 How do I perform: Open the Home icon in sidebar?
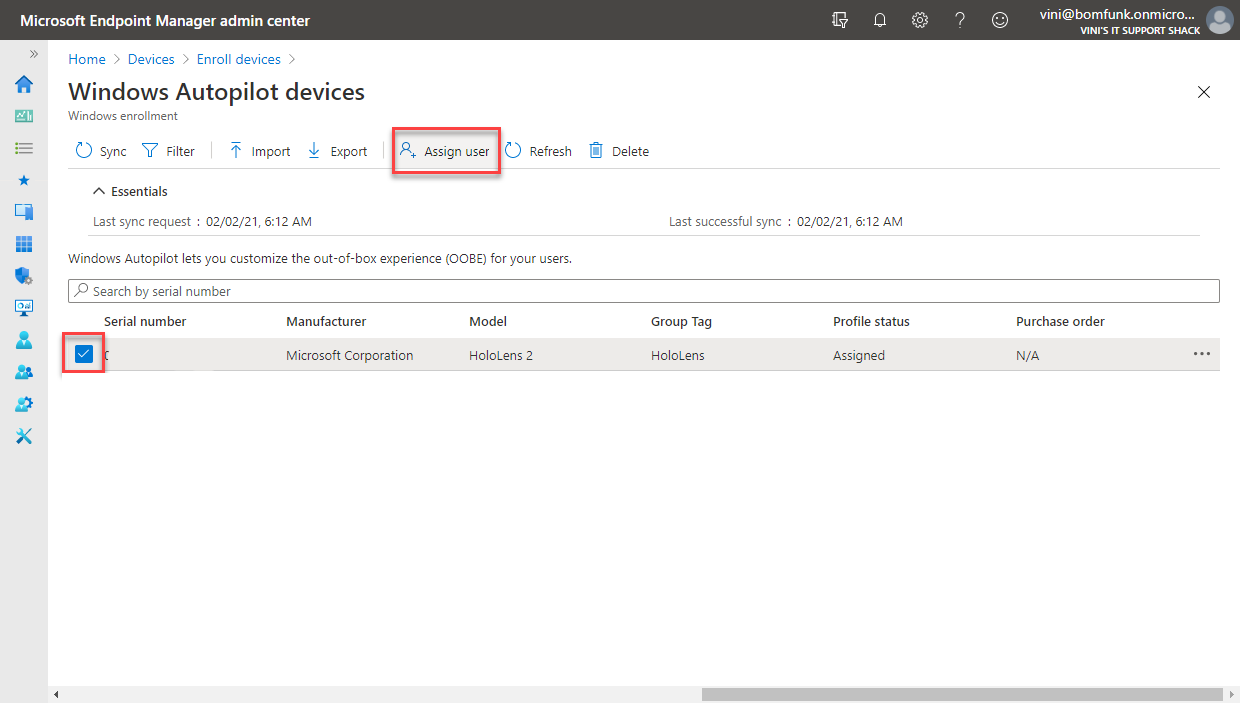point(24,84)
